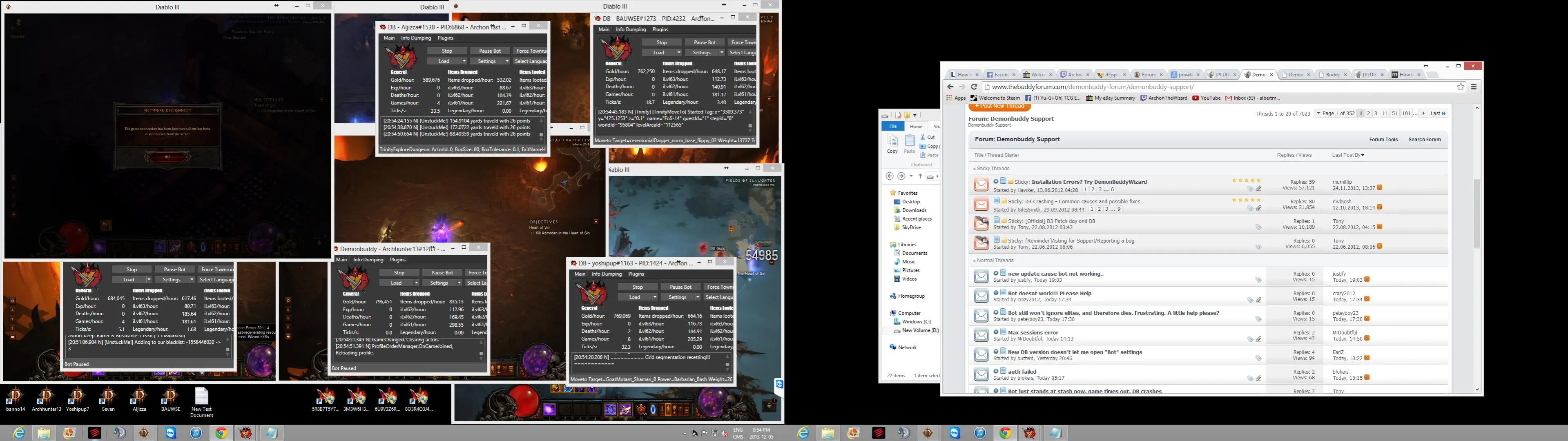Open the Forum Tools menu link
The image size is (1568, 441).
pos(1383,140)
